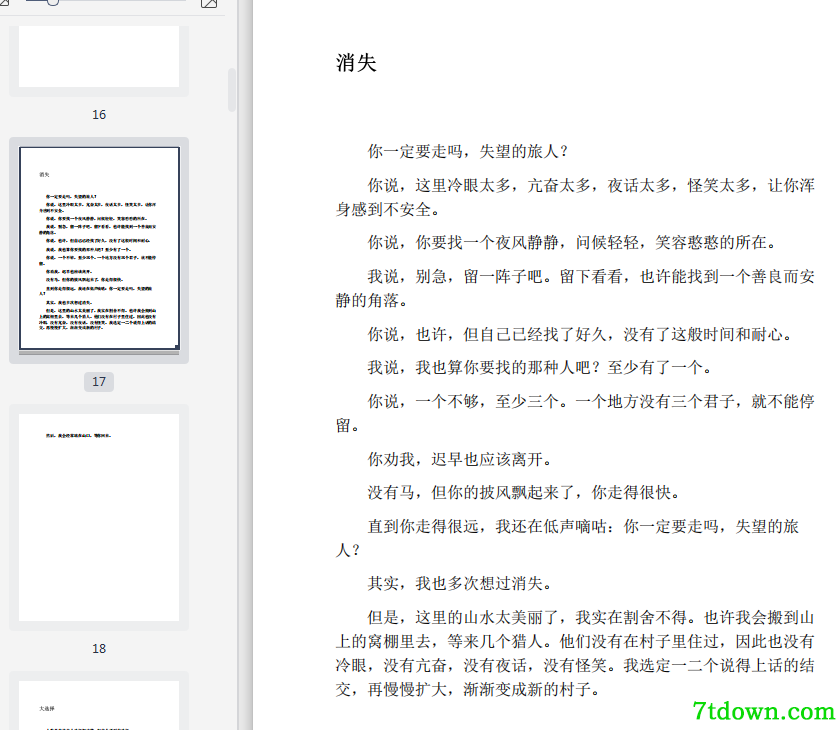The height and width of the screenshot is (730, 839).
Task: Click the enlarge thumbnails icon beside slider
Action: 209,3
